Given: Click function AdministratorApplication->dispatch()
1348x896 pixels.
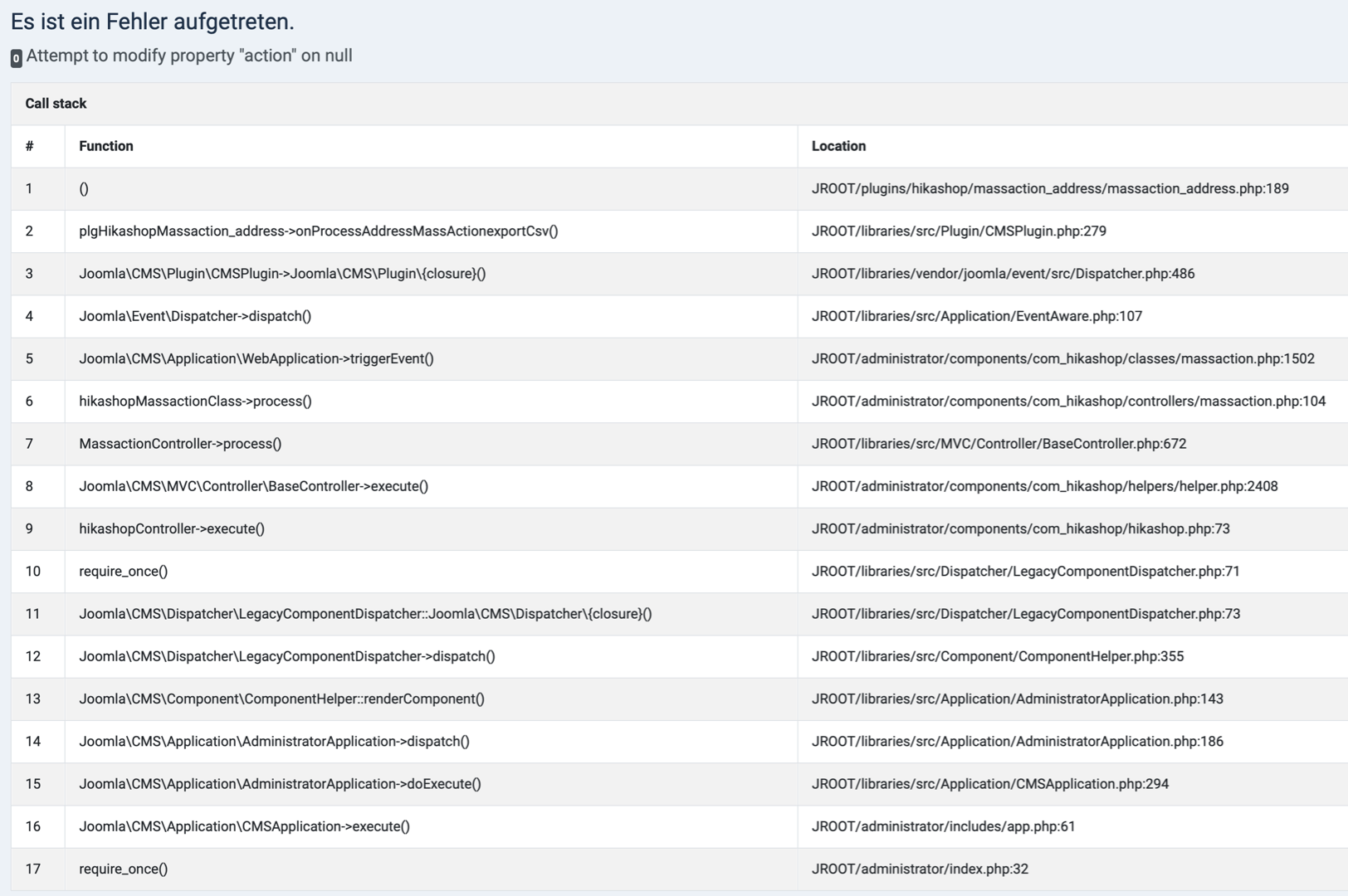Looking at the screenshot, I should (274, 741).
